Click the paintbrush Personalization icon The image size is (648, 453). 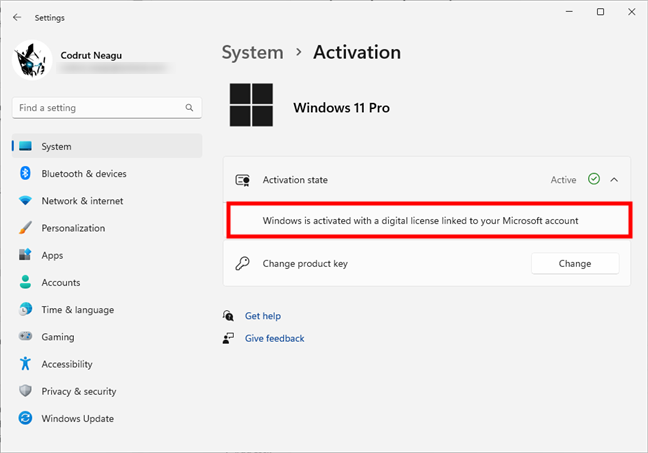point(25,228)
